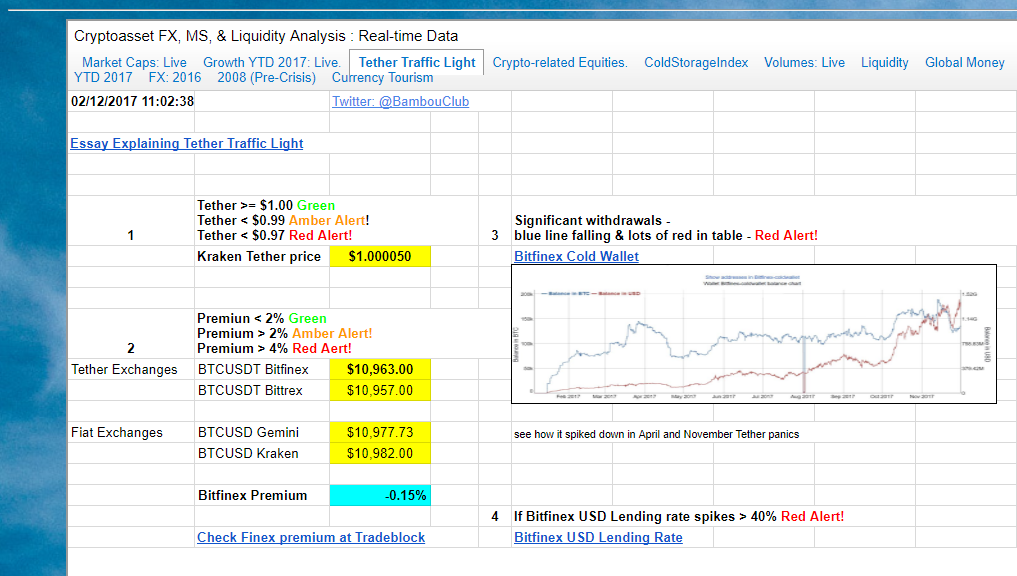Select BTCUSDT Bitfinex price cell $10,963.00
The height and width of the screenshot is (576, 1017).
click(x=380, y=369)
